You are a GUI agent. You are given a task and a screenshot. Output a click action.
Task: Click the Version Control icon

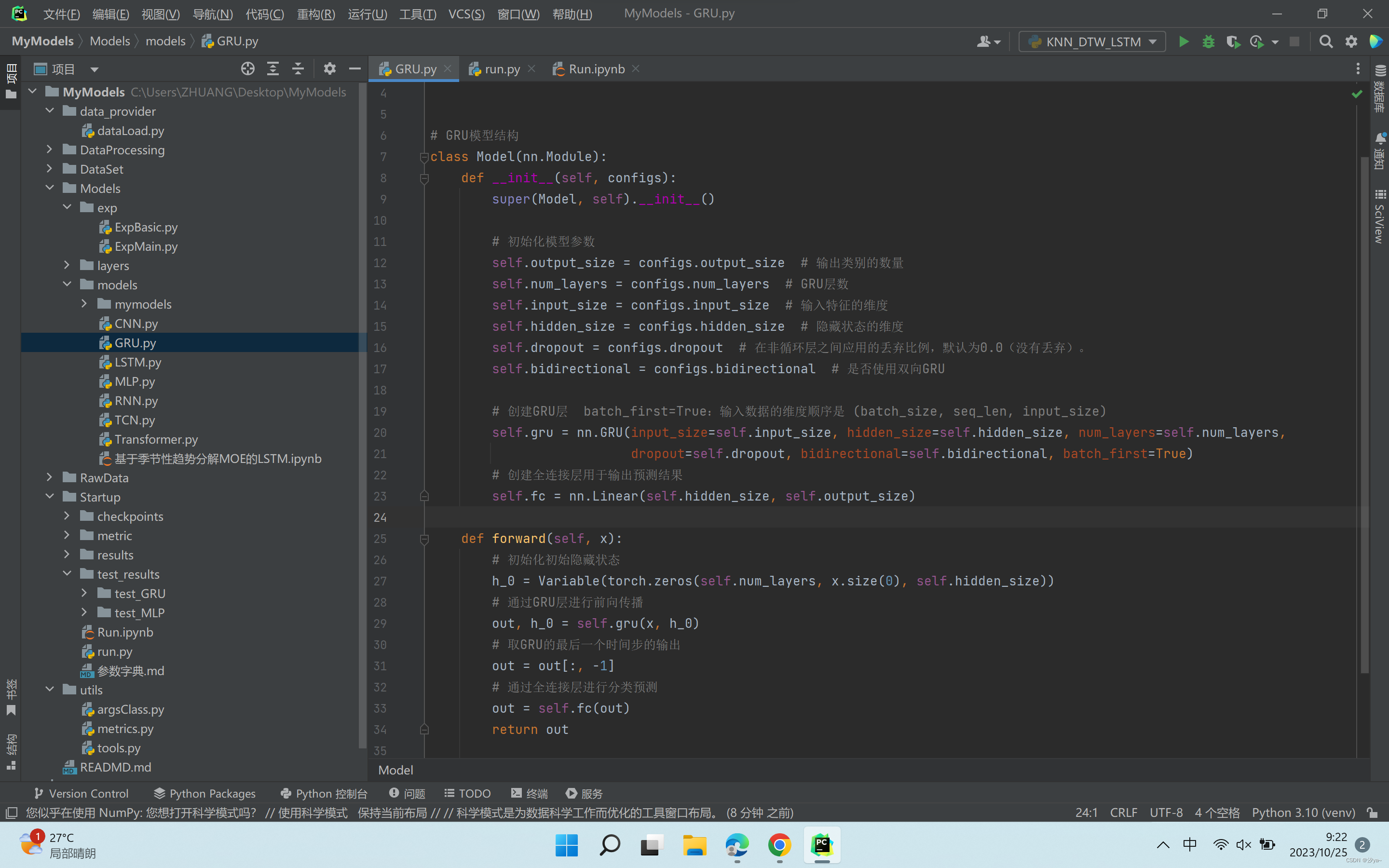[x=36, y=793]
